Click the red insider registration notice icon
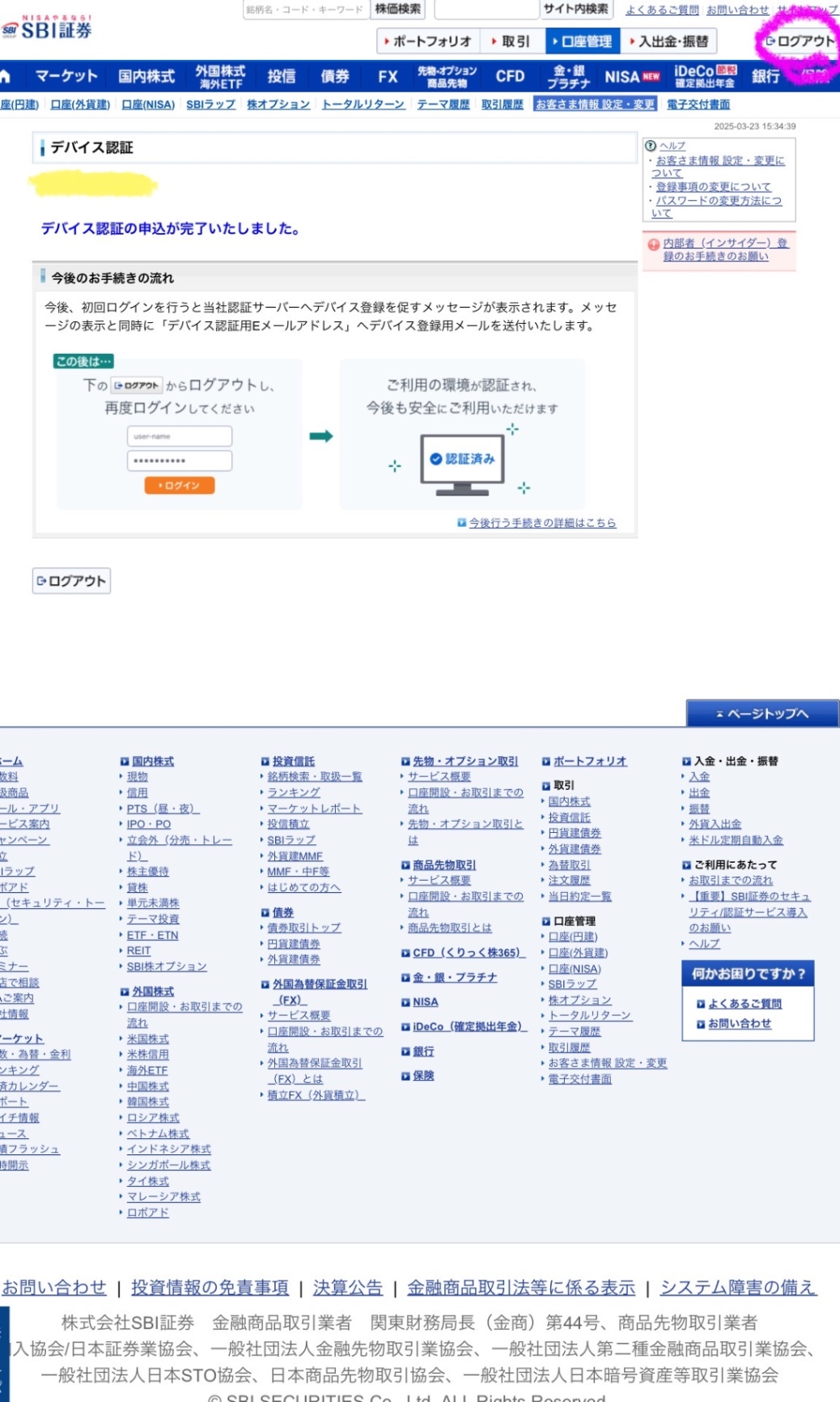Viewport: 840px width, 1402px height. click(x=654, y=244)
